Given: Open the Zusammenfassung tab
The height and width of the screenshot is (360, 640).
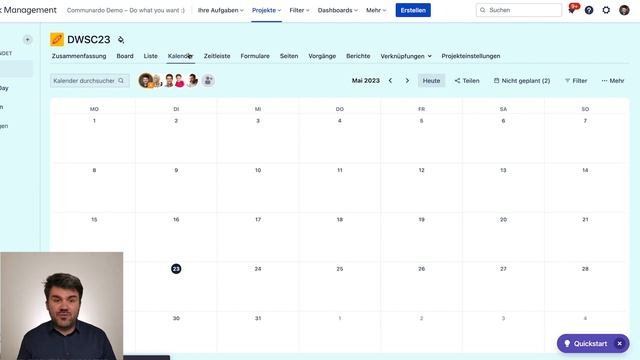Looking at the screenshot, I should tap(79, 56).
